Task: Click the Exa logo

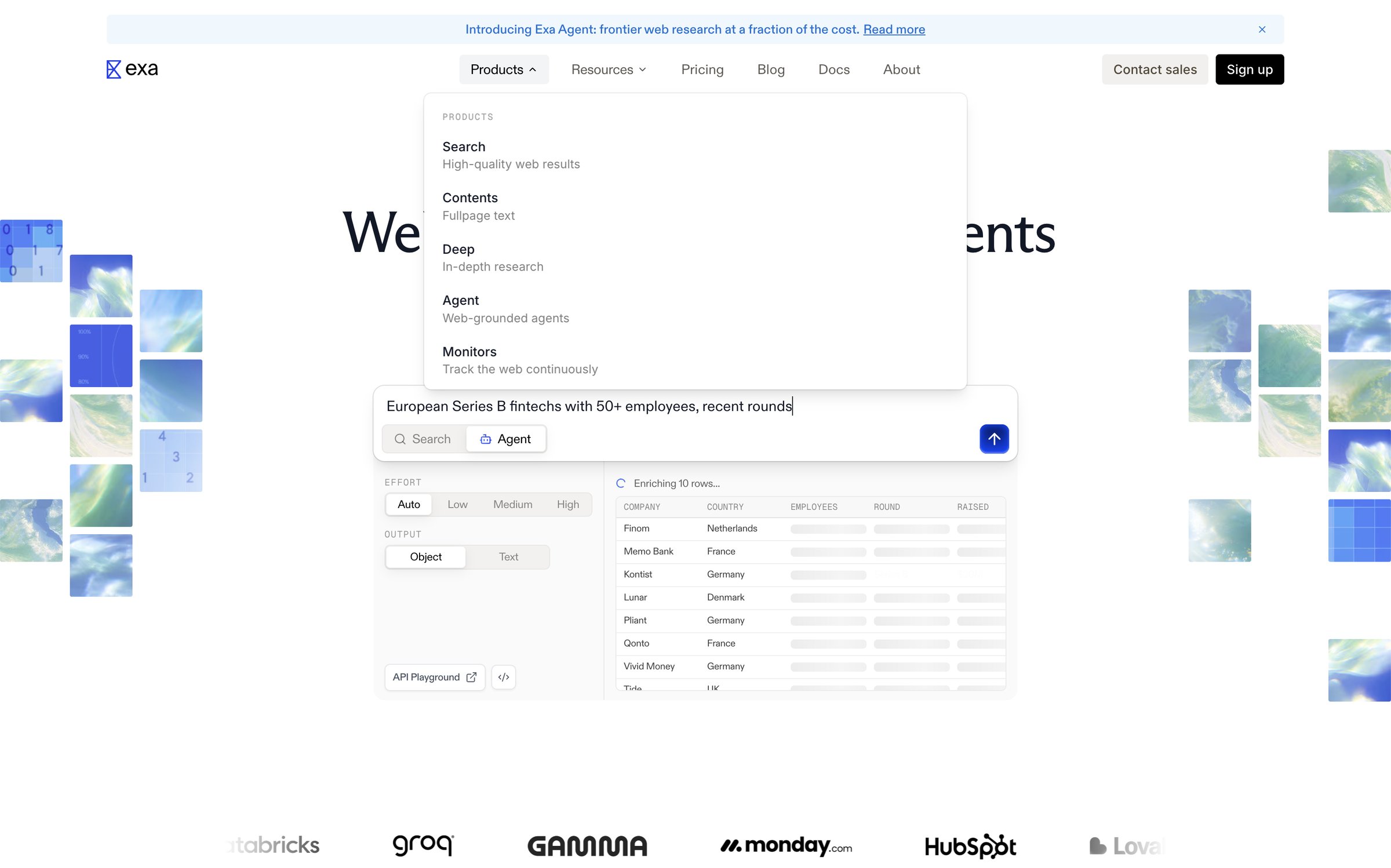Action: click(132, 69)
